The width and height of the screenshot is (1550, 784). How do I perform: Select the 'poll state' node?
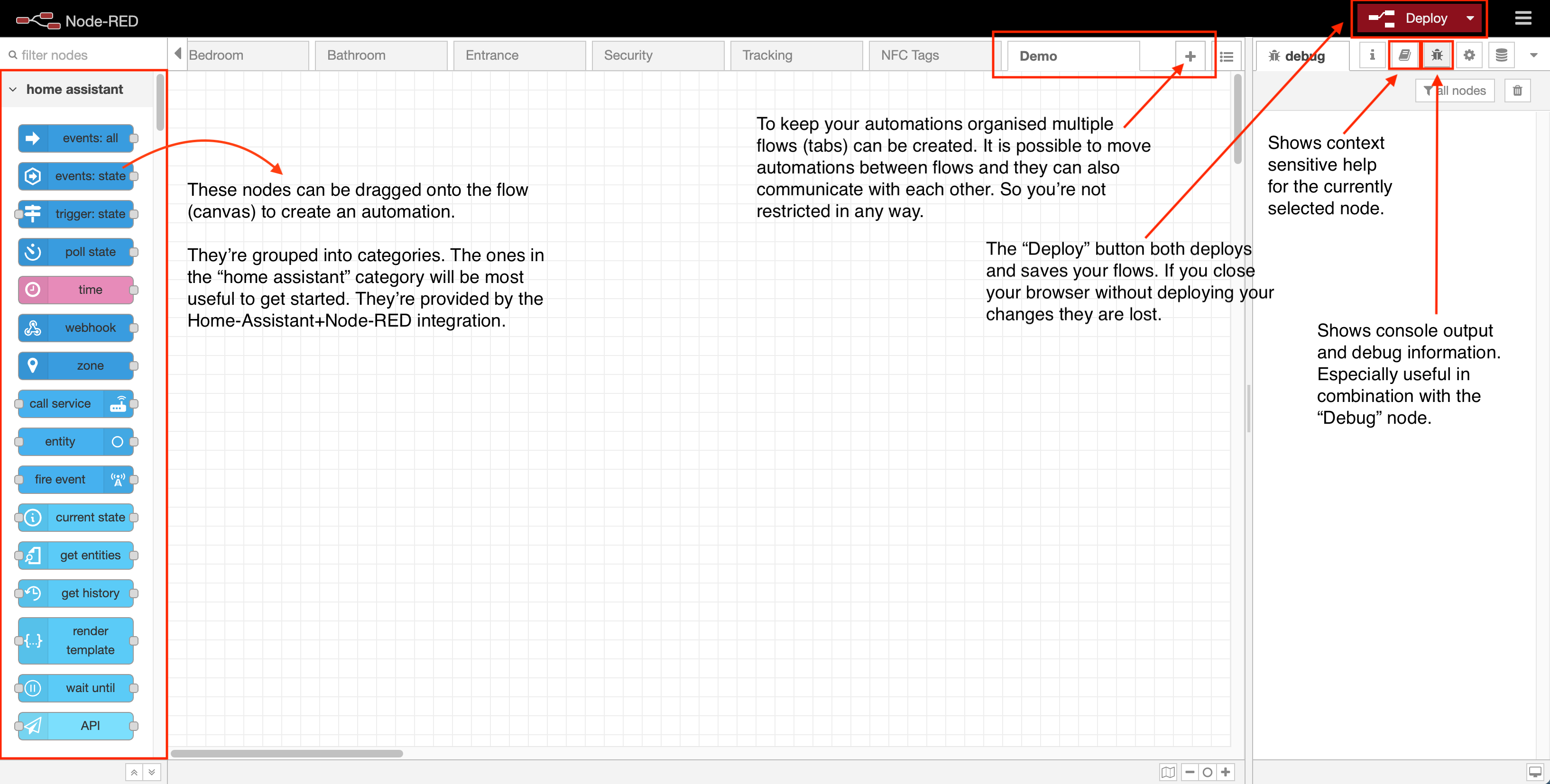pyautogui.click(x=76, y=252)
